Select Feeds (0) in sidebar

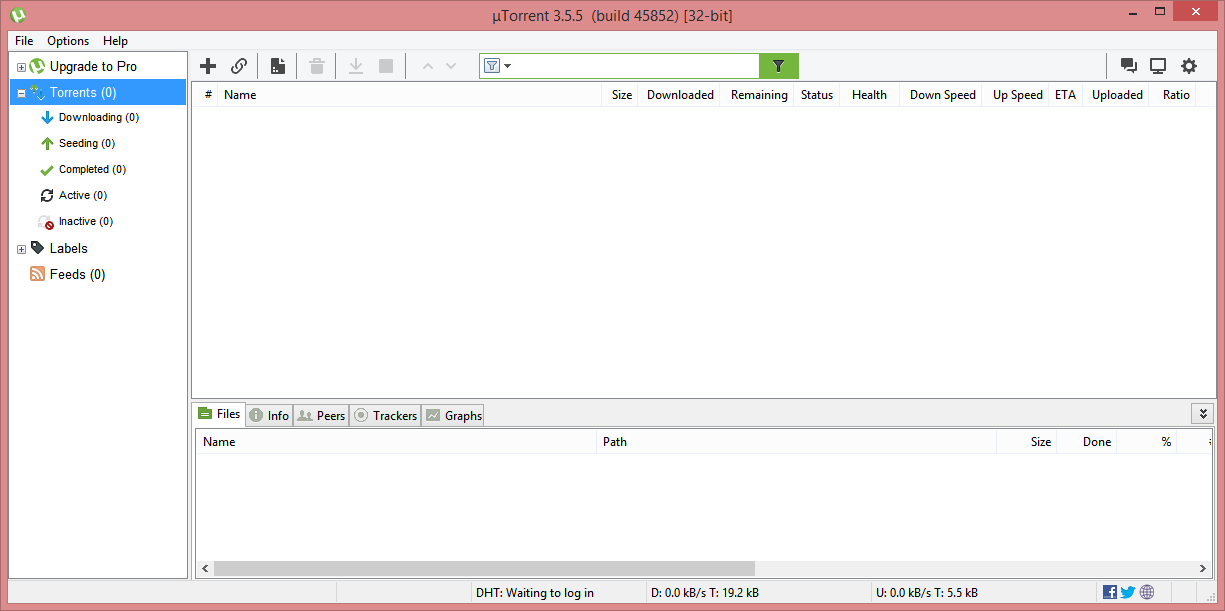point(77,274)
